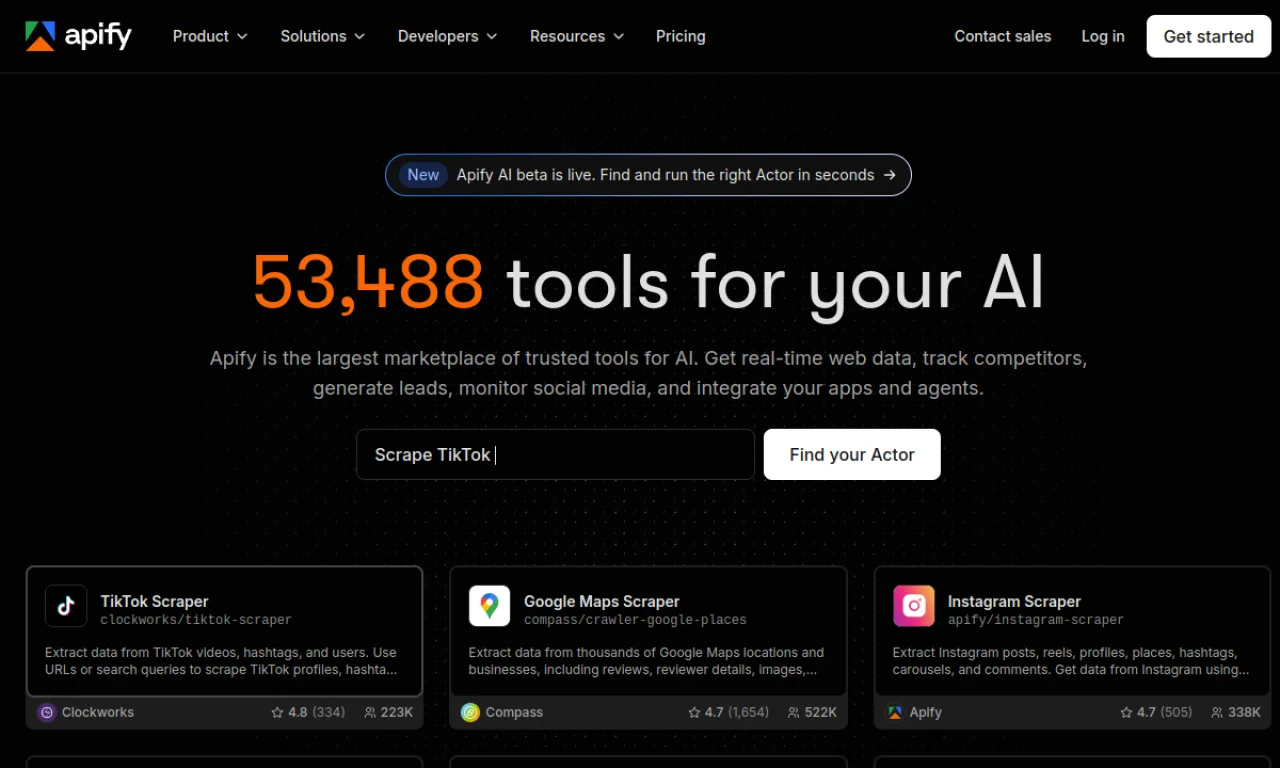Open the Apify AI beta announcement banner
Viewport: 1280px width, 768px height.
(x=648, y=175)
